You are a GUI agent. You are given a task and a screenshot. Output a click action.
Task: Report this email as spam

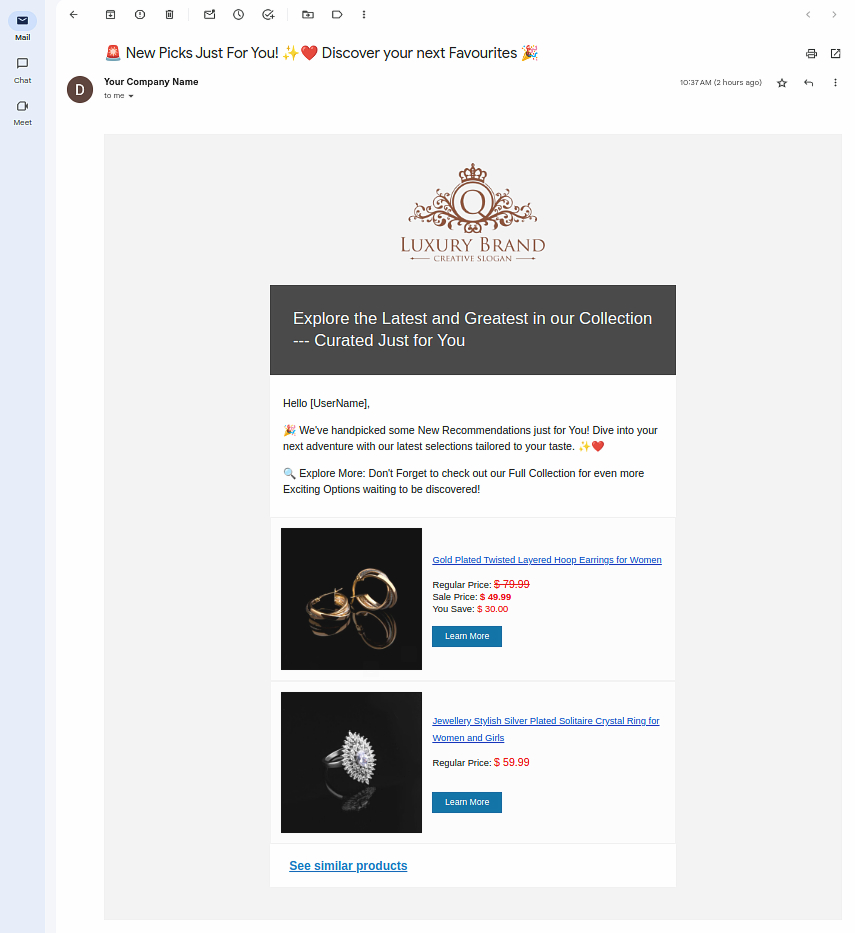point(140,14)
